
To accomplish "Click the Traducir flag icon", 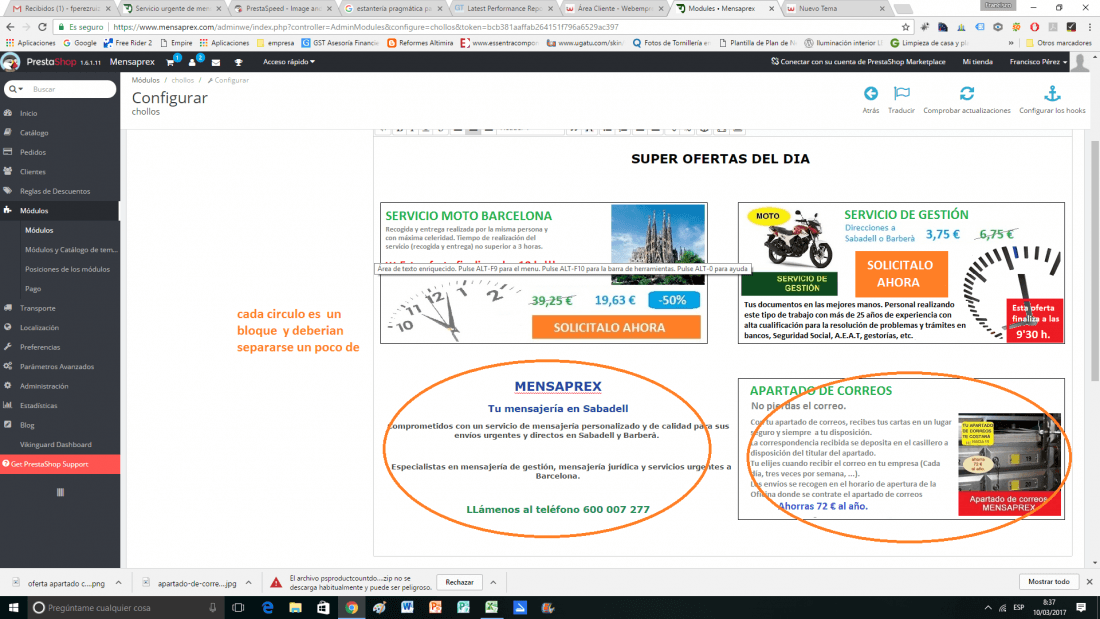I will (901, 93).
